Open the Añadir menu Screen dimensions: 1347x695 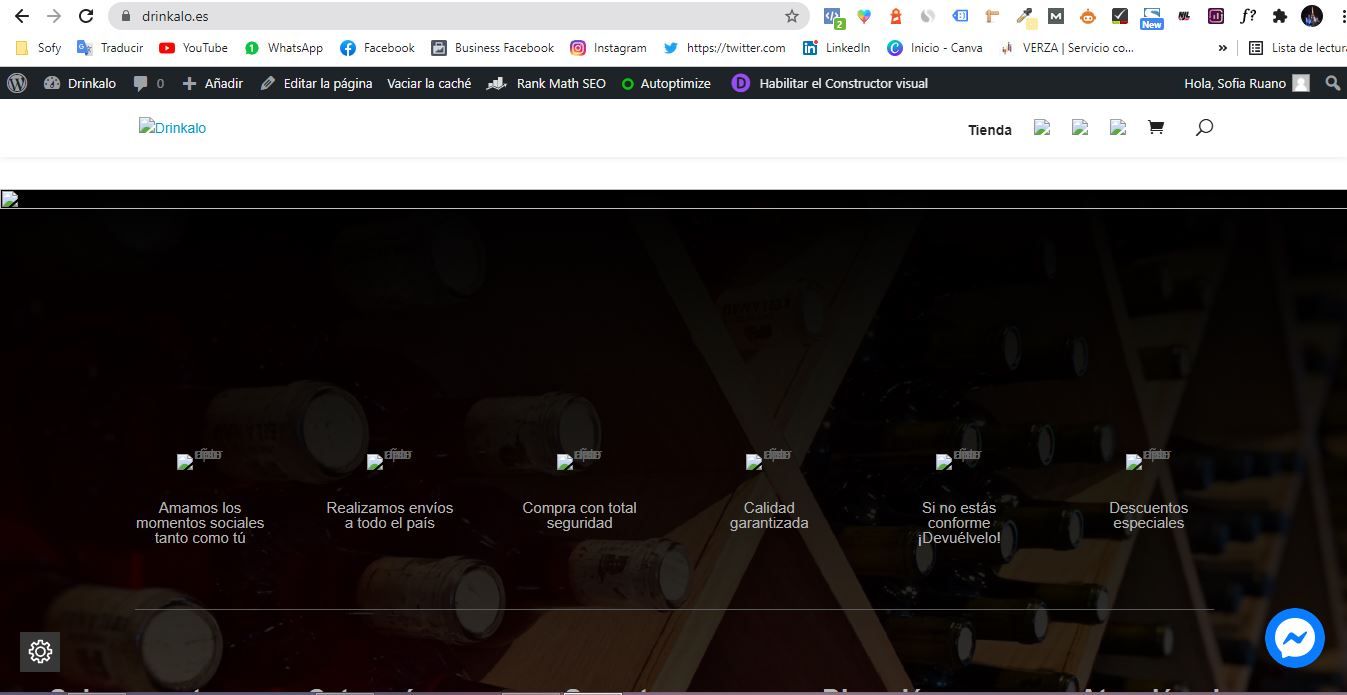(x=212, y=83)
